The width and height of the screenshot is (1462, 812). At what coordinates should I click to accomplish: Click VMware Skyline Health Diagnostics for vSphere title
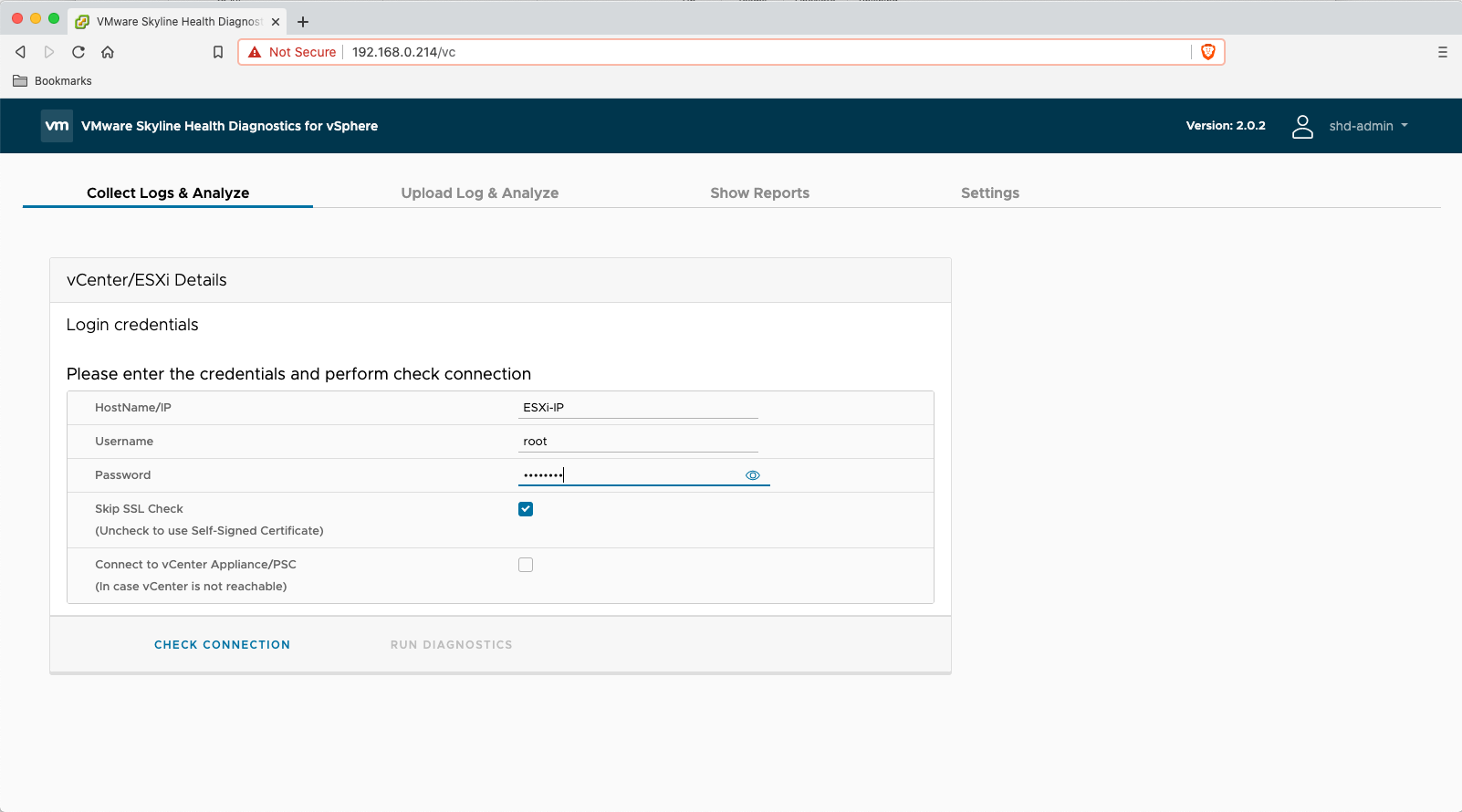229,126
